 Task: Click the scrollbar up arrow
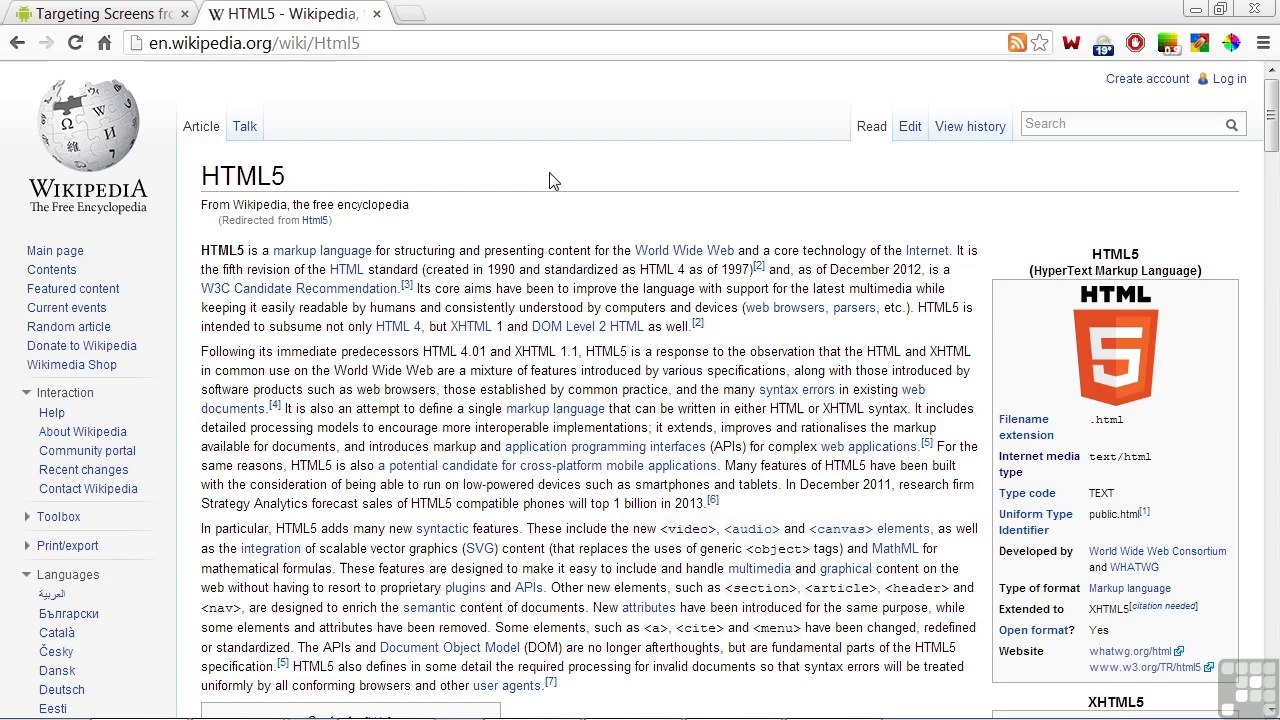pos(1271,70)
